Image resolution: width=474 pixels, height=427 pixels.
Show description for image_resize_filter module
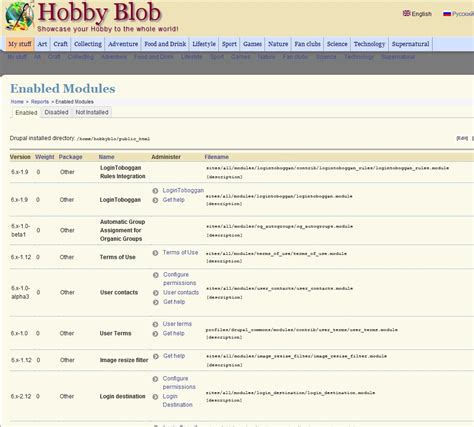tap(224, 365)
